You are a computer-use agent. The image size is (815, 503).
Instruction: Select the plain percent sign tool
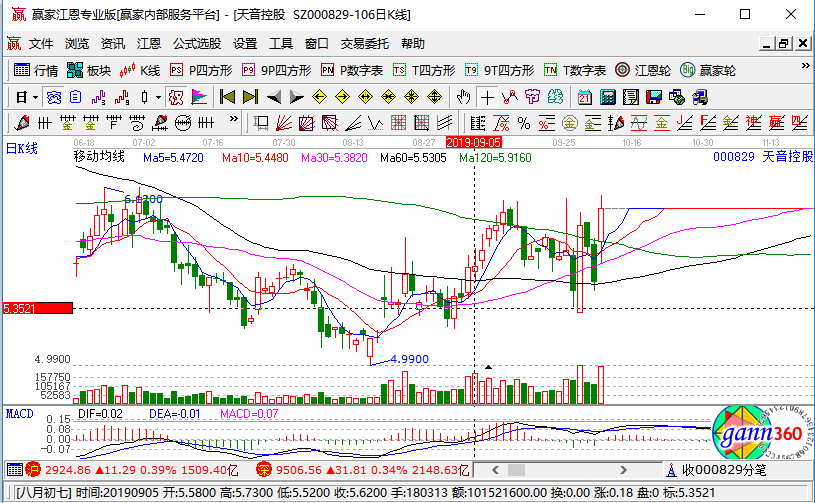(x=524, y=123)
